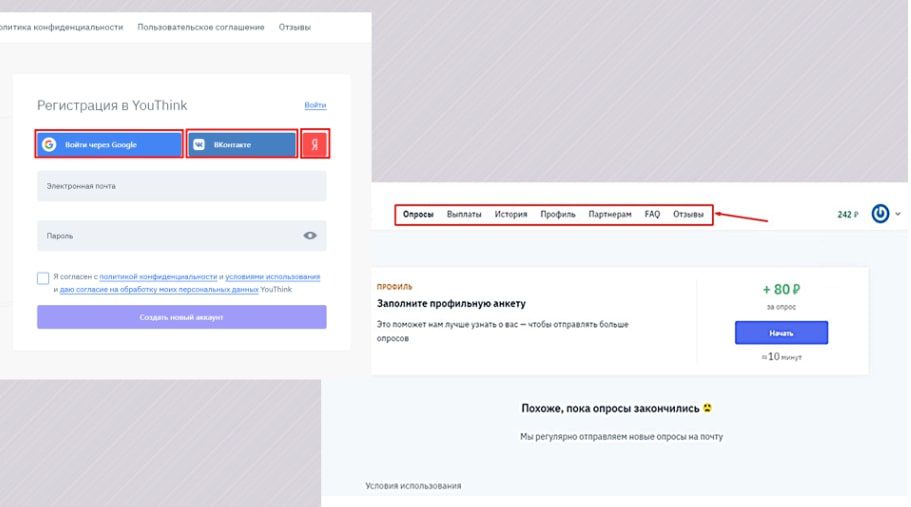Screen dimensions: 911x507
Task: Click the + 80 ₽ reward text
Action: (x=781, y=289)
